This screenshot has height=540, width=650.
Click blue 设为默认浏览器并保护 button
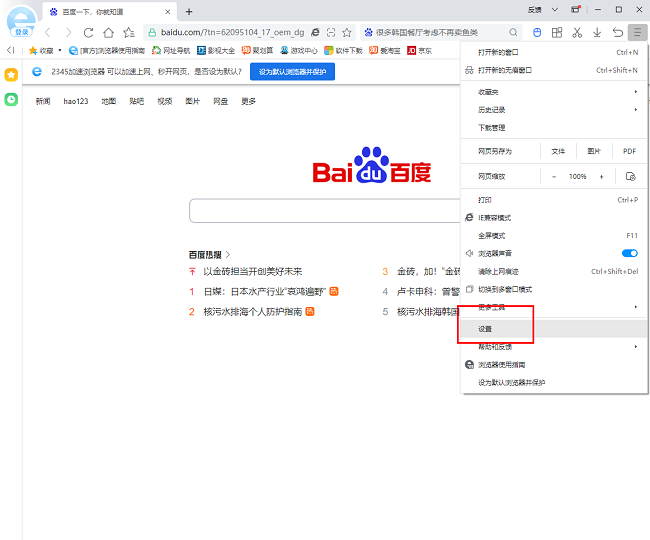click(x=292, y=72)
